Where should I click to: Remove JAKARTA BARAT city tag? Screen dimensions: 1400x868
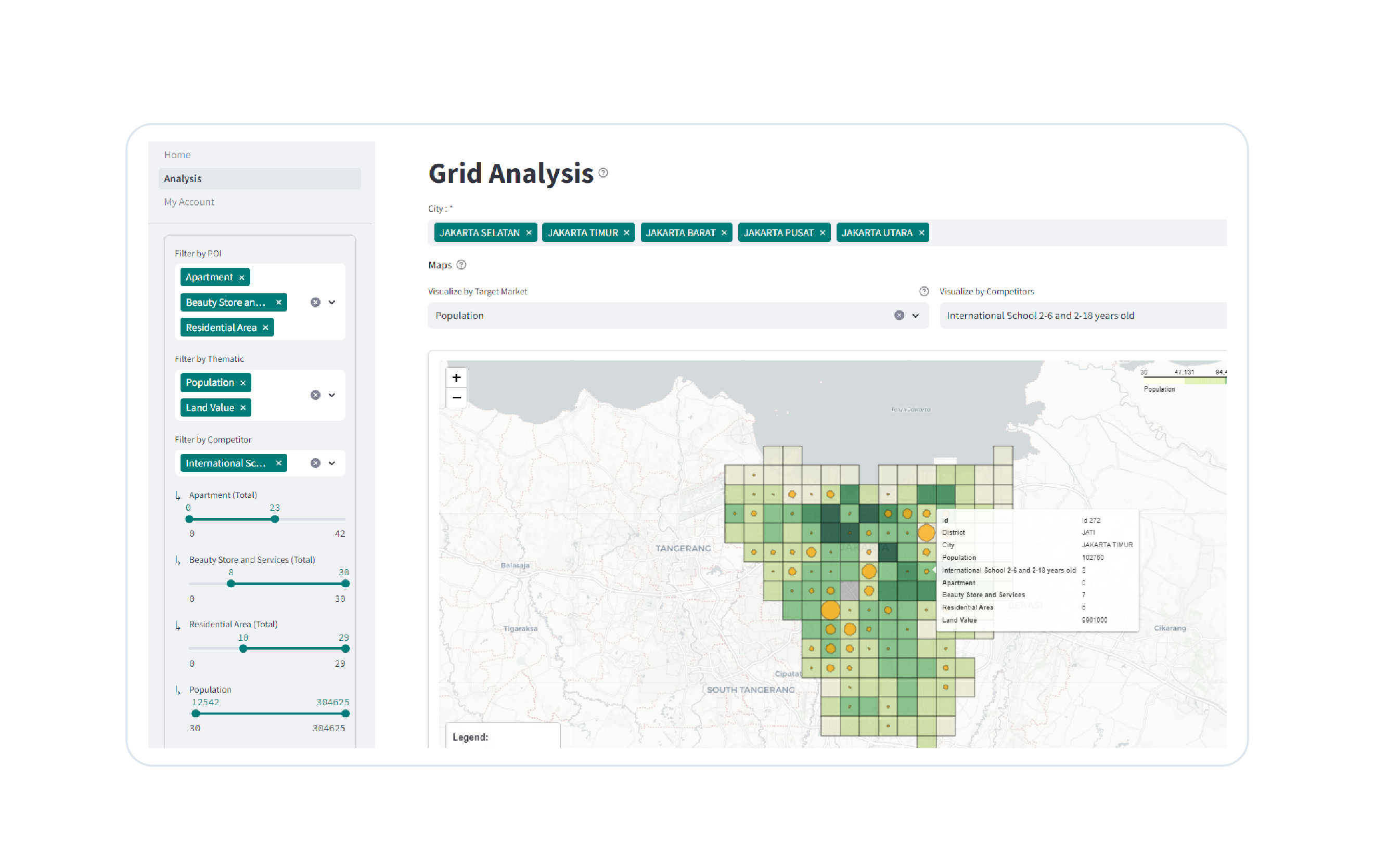[724, 232]
